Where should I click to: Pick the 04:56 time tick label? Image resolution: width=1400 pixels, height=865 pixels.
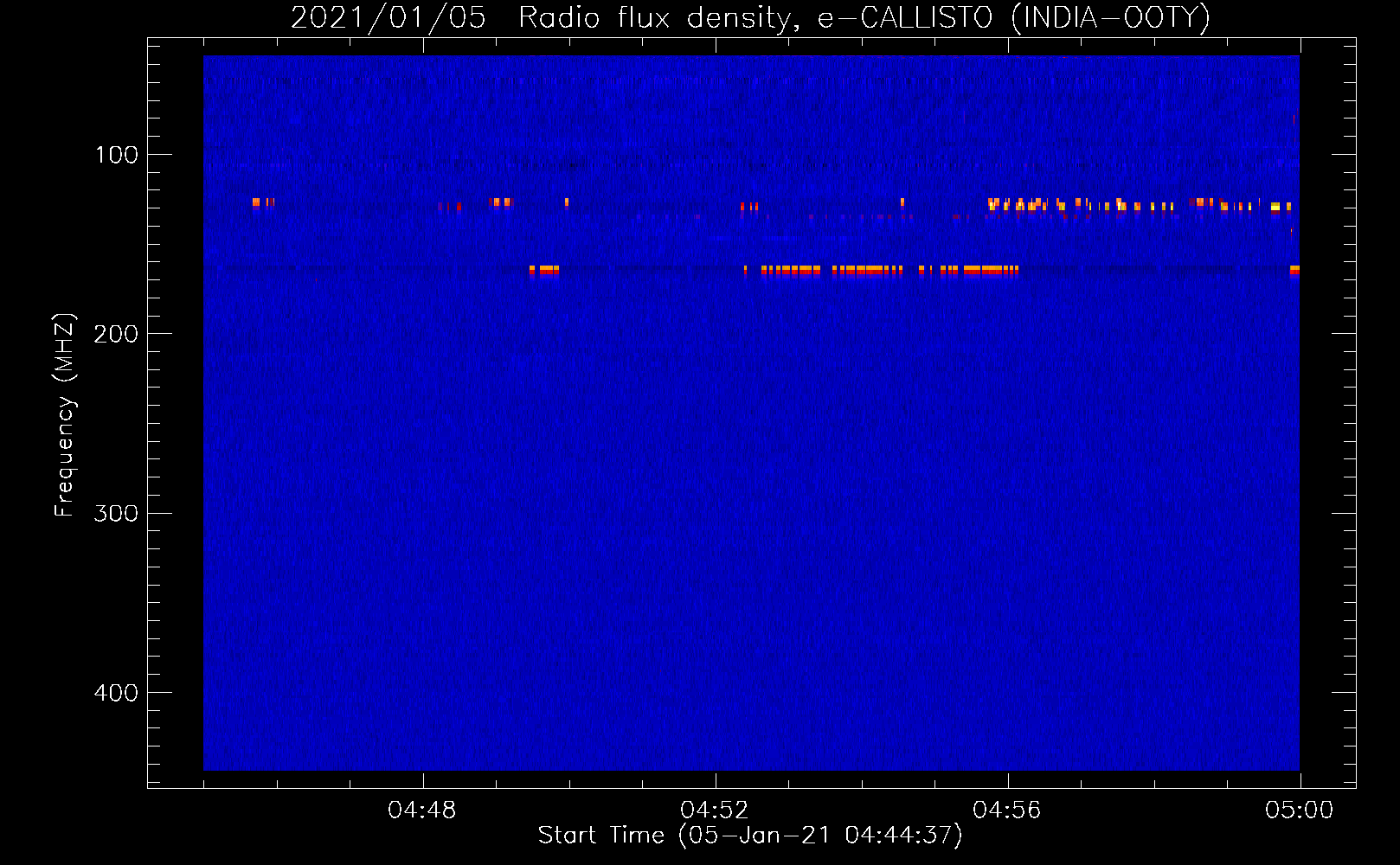(x=1007, y=811)
